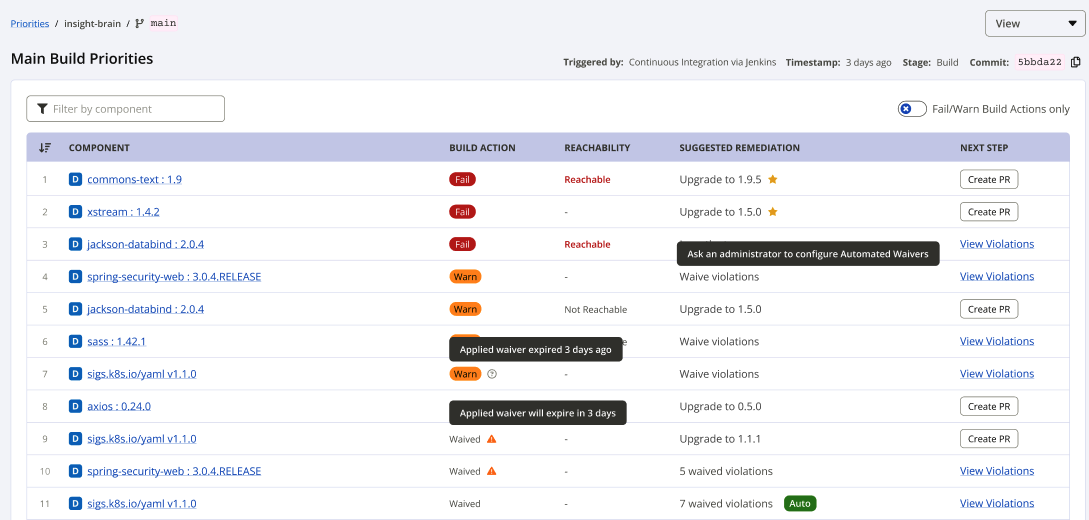This screenshot has width=1089, height=520.
Task: Create PR for xstream : 1.4.2
Action: pos(989,212)
